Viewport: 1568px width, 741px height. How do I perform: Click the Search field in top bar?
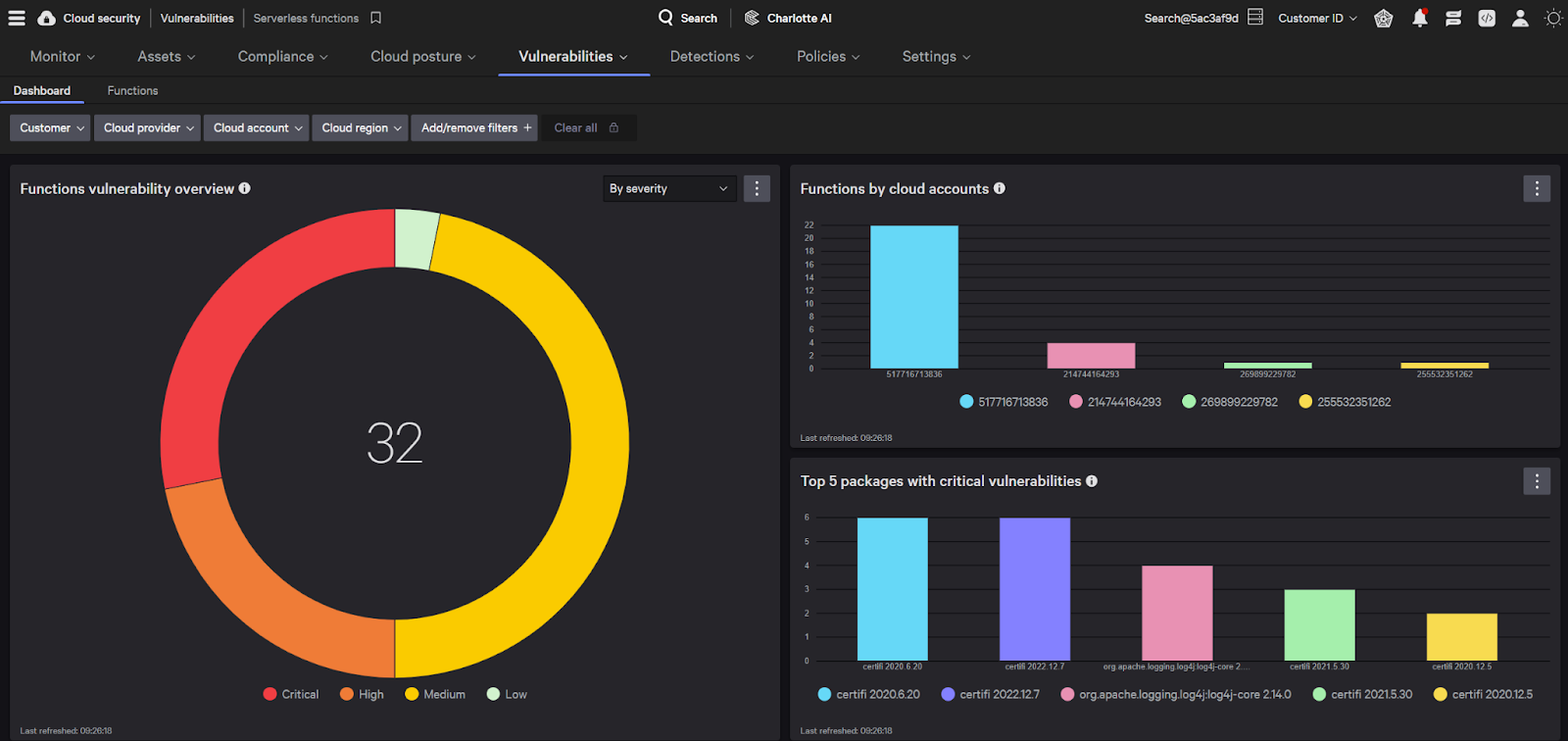[688, 18]
